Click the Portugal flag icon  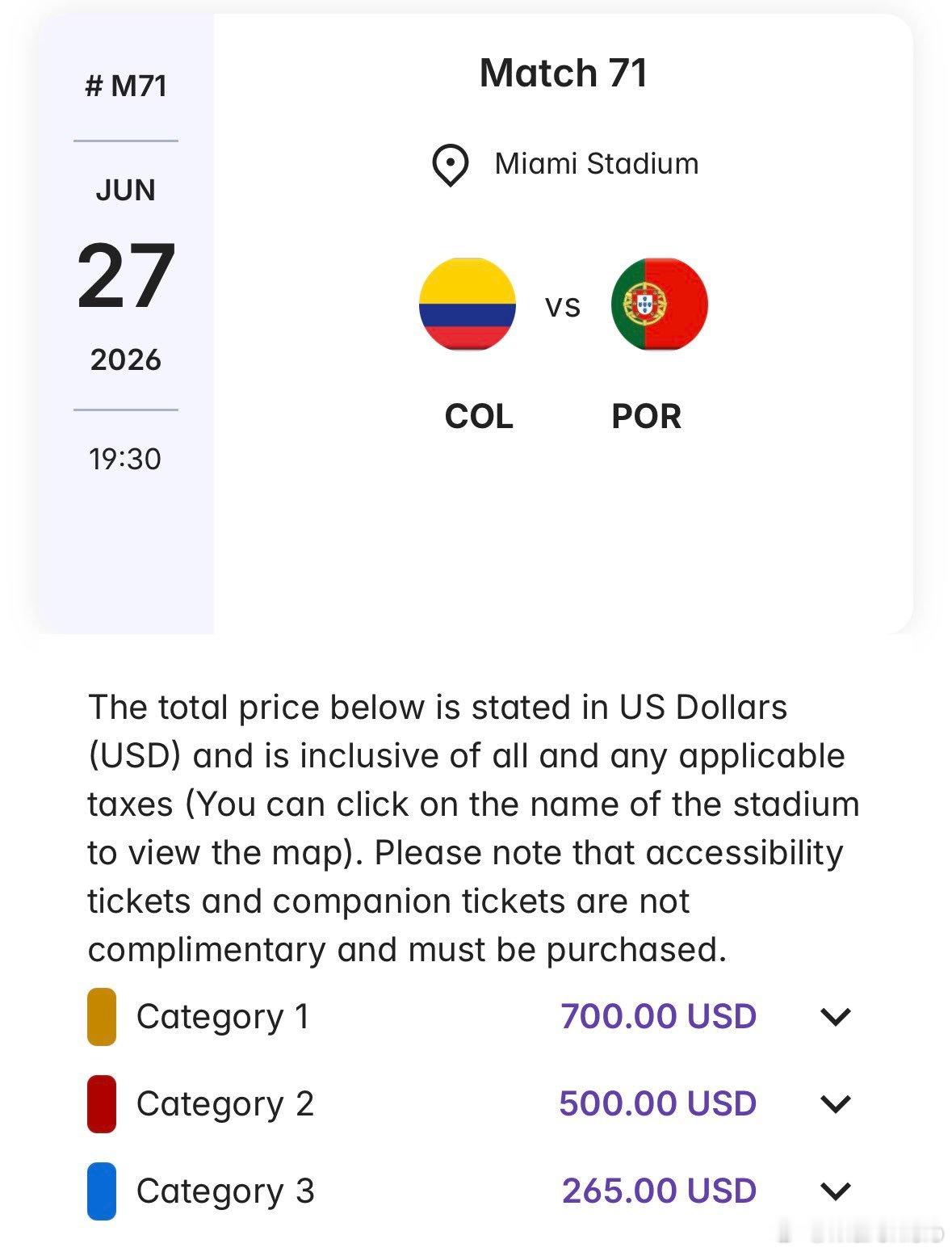click(660, 305)
